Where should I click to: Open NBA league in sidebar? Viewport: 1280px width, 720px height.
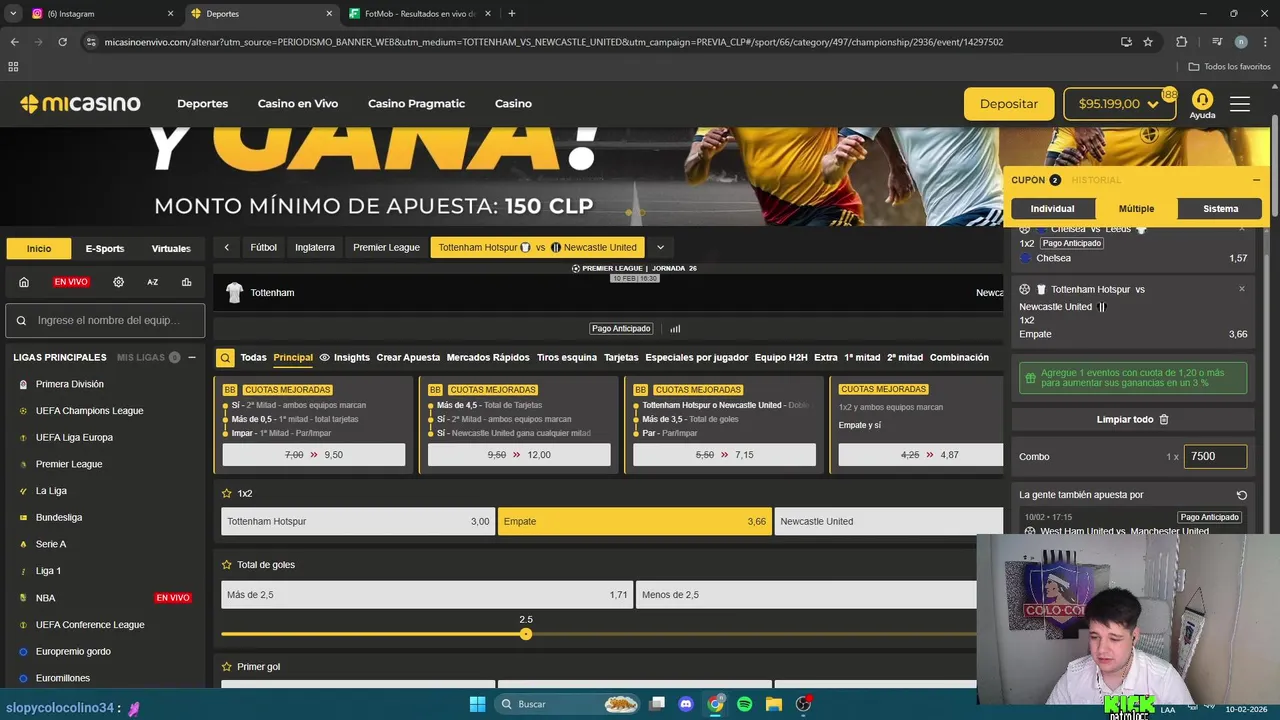point(45,598)
